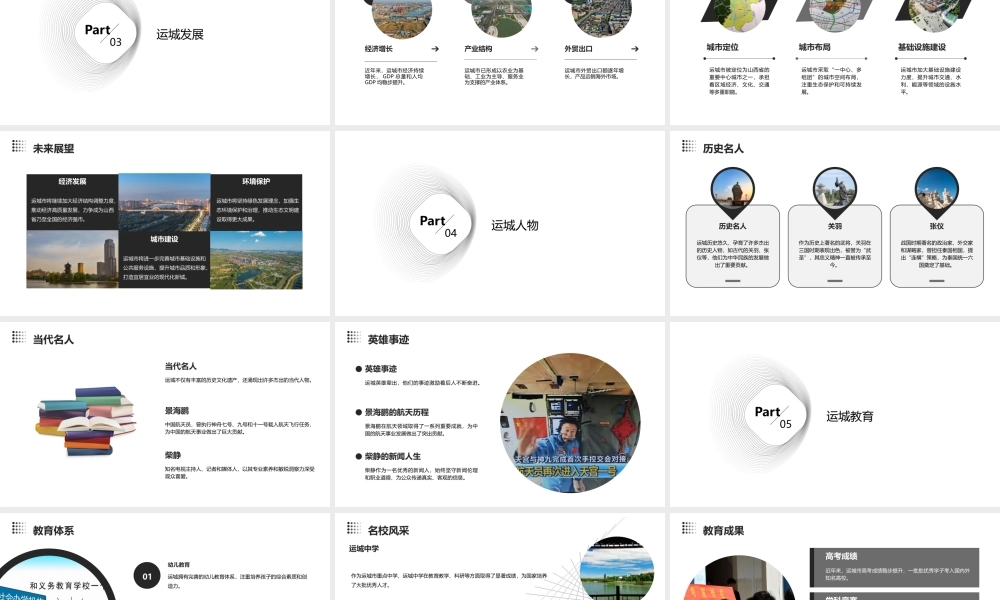Click the 英雄事迹 slide title
This screenshot has height=600, width=1000.
pos(388,340)
